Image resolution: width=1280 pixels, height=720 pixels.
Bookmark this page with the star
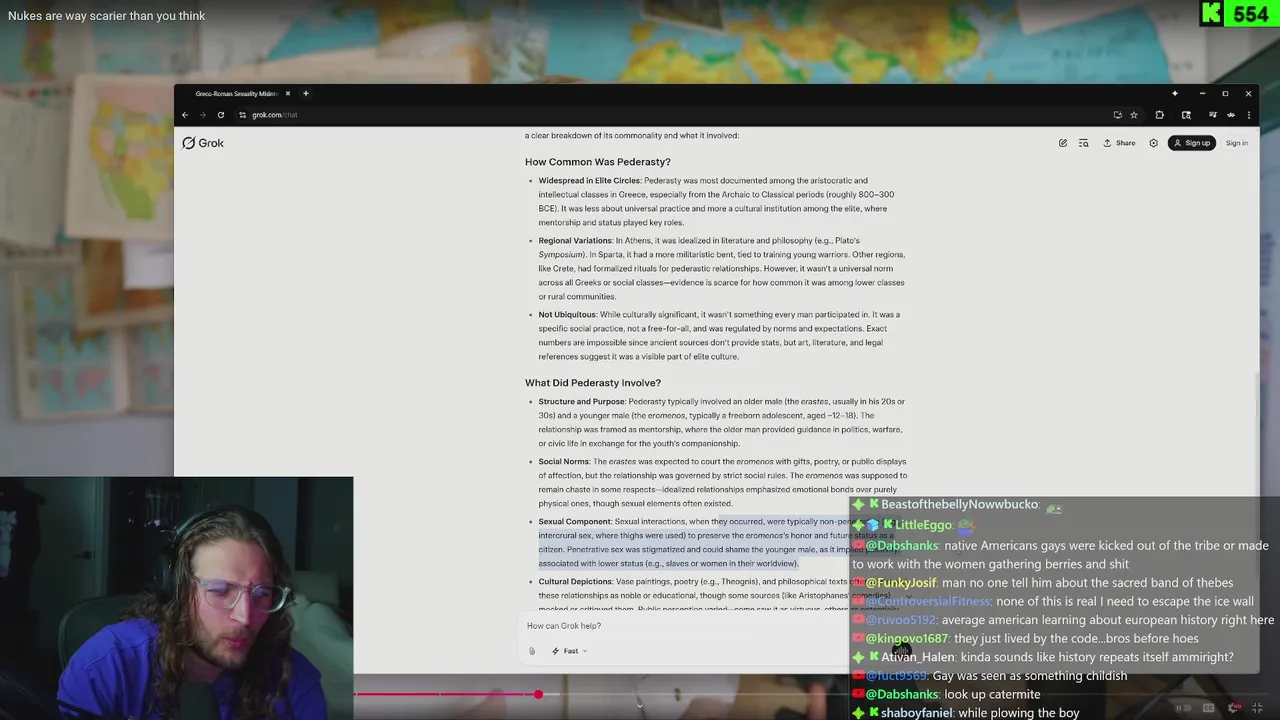coord(1134,115)
